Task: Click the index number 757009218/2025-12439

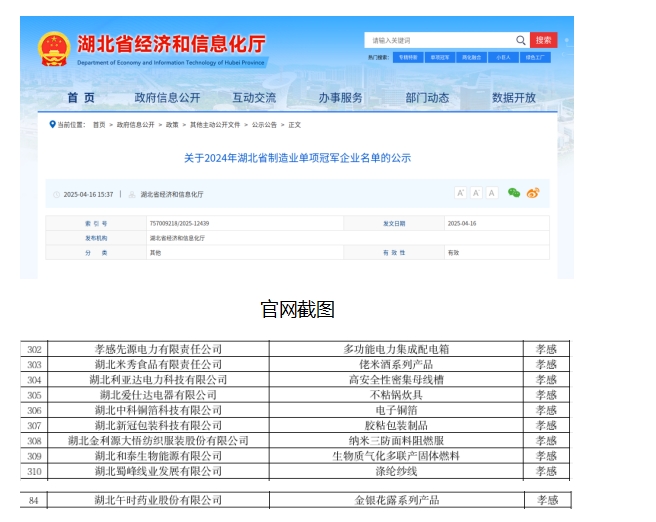Action: tap(179, 223)
